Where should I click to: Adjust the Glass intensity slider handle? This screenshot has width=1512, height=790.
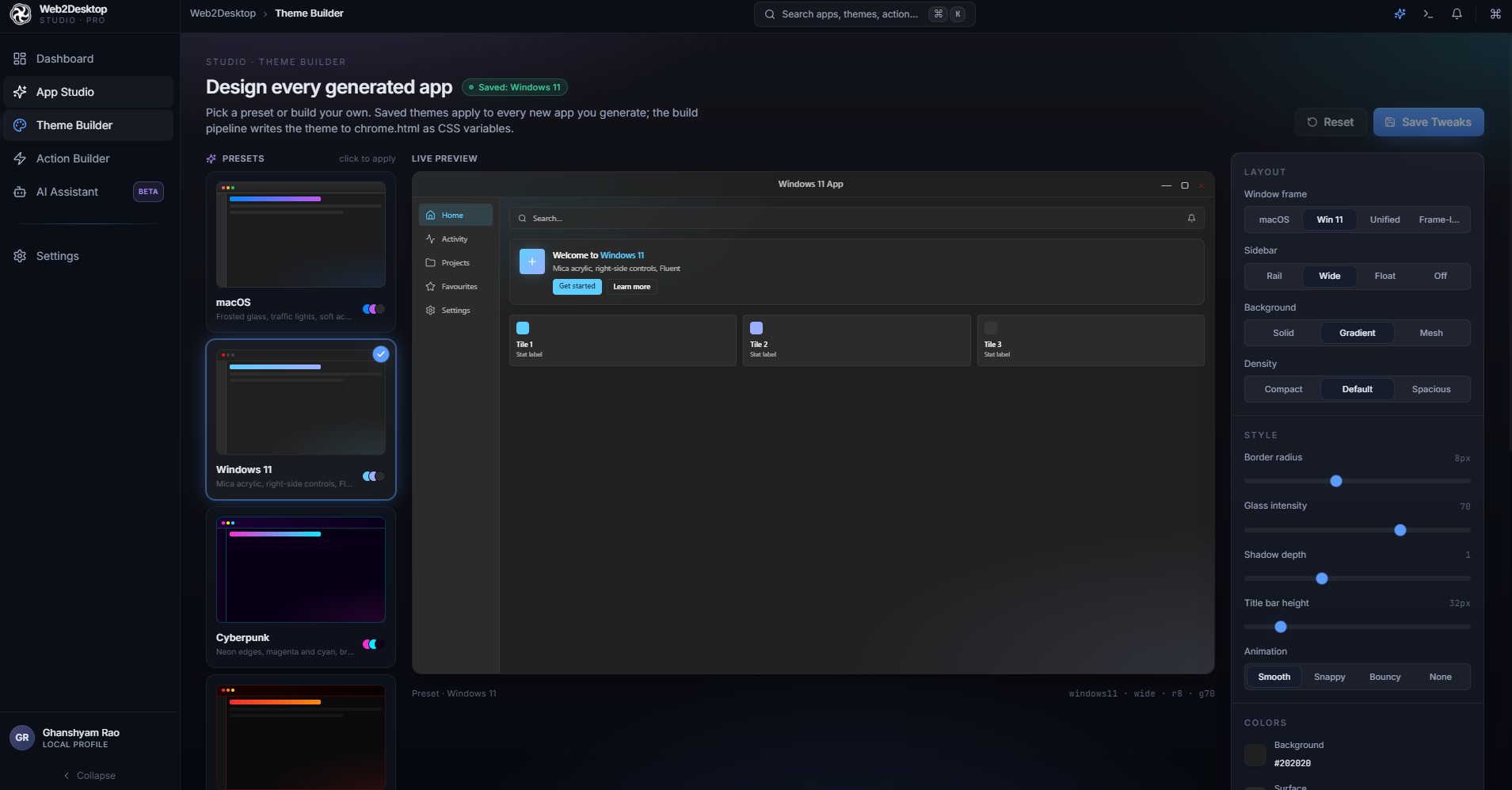point(1400,530)
